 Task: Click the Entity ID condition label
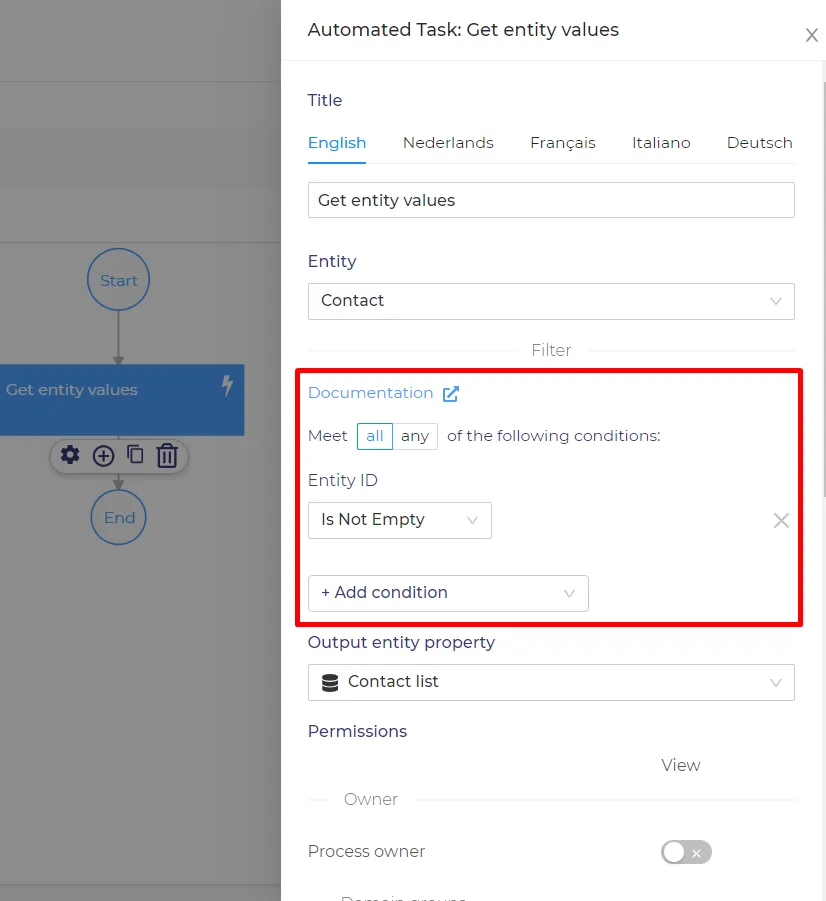343,480
